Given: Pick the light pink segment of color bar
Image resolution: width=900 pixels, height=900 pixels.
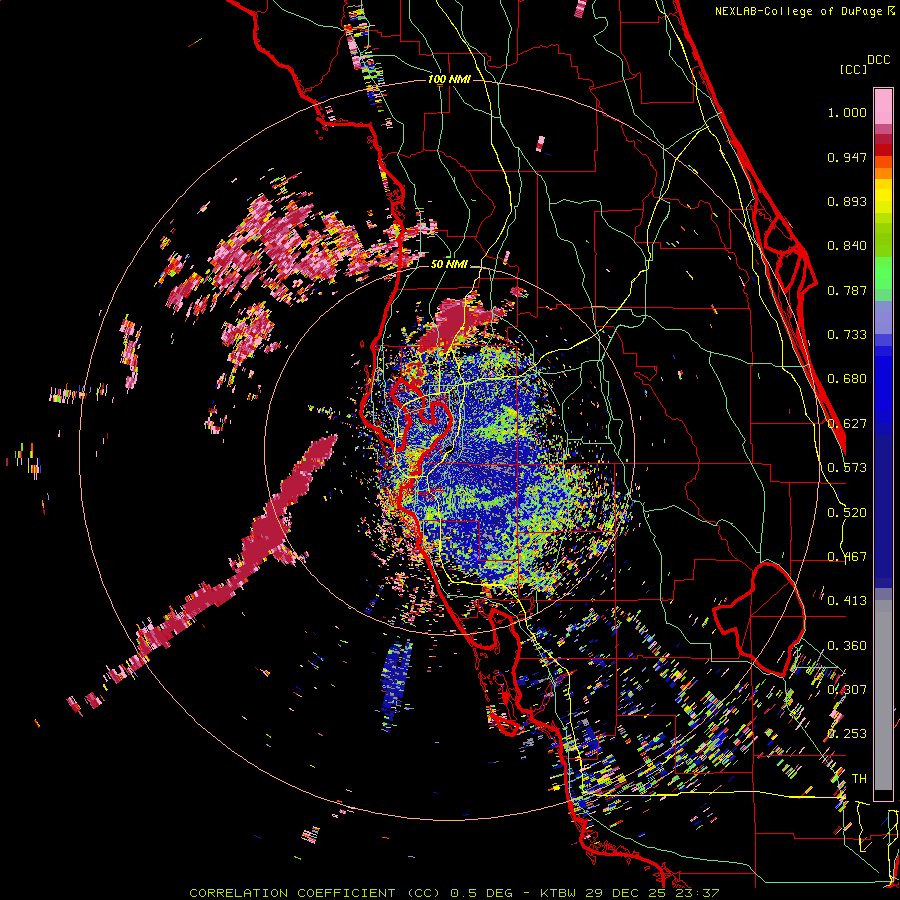Looking at the screenshot, I should coord(883,107).
